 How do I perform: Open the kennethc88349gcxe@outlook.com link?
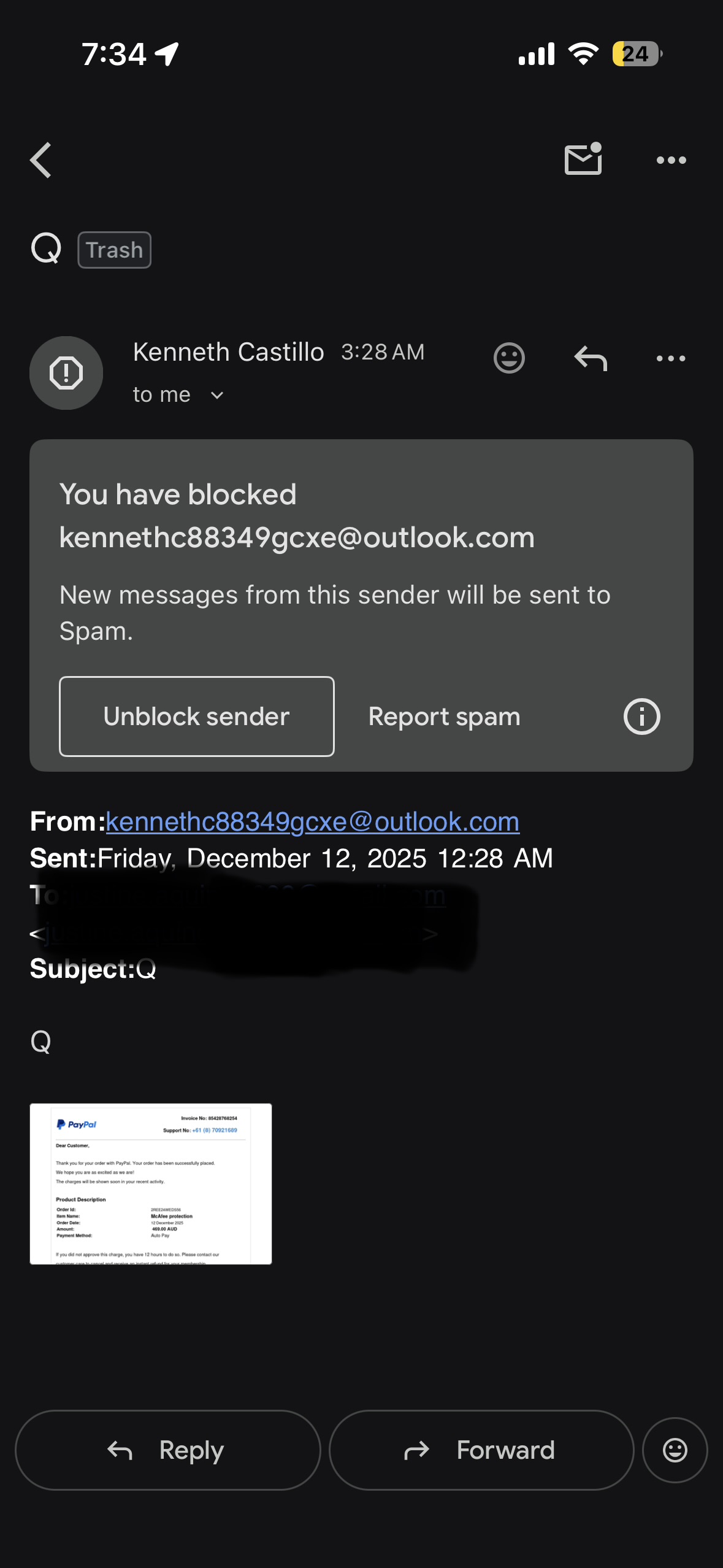tap(313, 821)
